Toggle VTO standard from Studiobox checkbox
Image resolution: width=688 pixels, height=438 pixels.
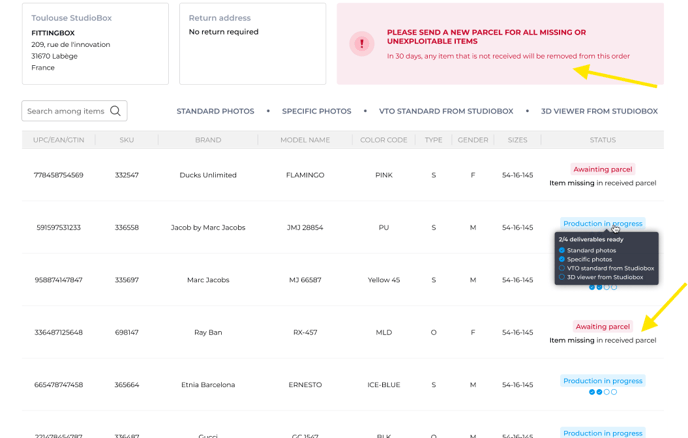[x=562, y=268]
